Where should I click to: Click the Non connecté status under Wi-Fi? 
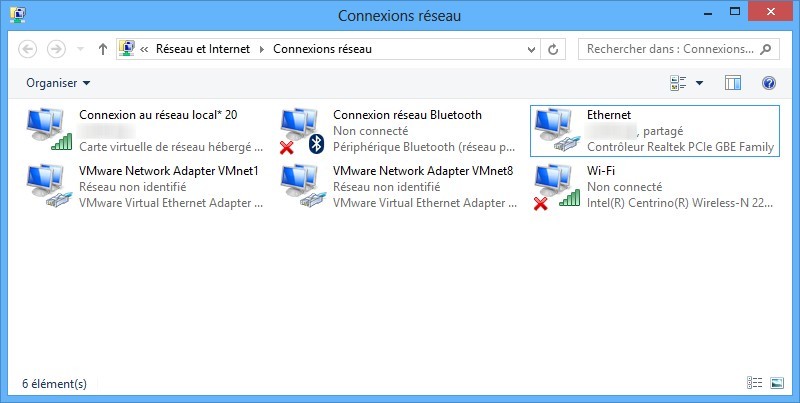pyautogui.click(x=624, y=187)
